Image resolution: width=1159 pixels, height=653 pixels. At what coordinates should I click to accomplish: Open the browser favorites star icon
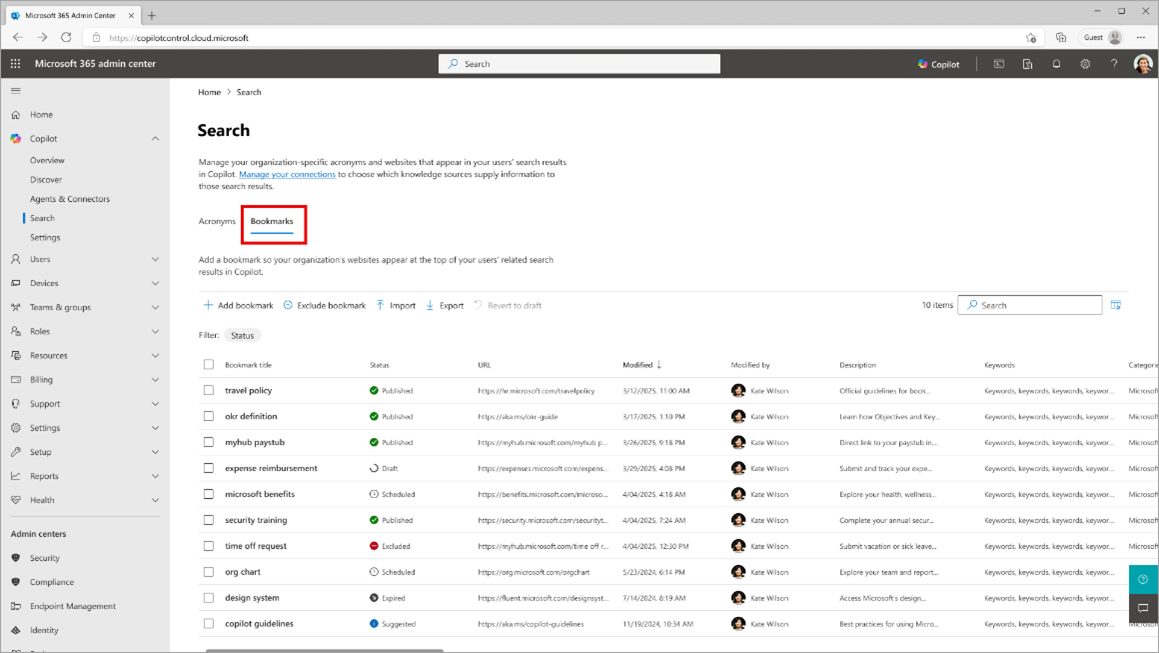[x=1031, y=38]
